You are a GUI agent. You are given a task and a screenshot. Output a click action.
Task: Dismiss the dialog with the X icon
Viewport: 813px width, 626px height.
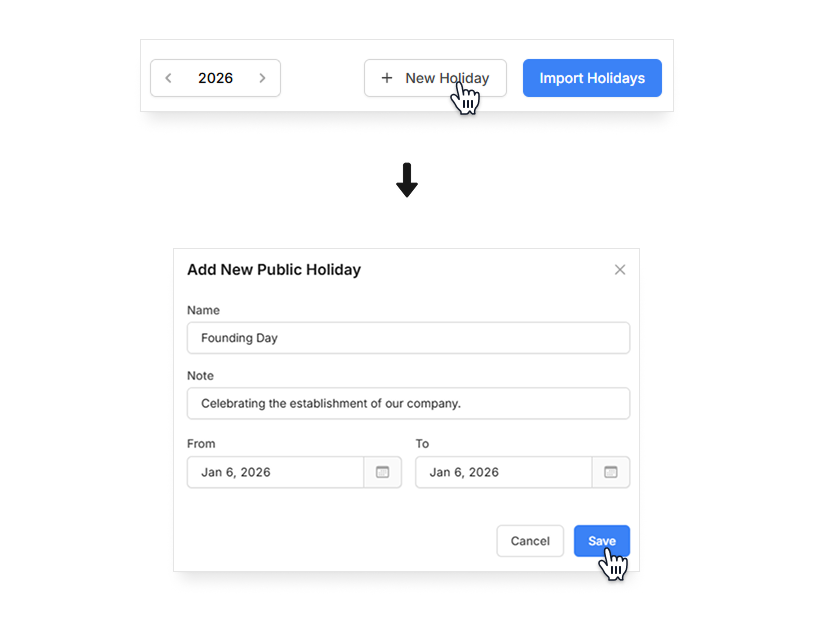point(620,269)
